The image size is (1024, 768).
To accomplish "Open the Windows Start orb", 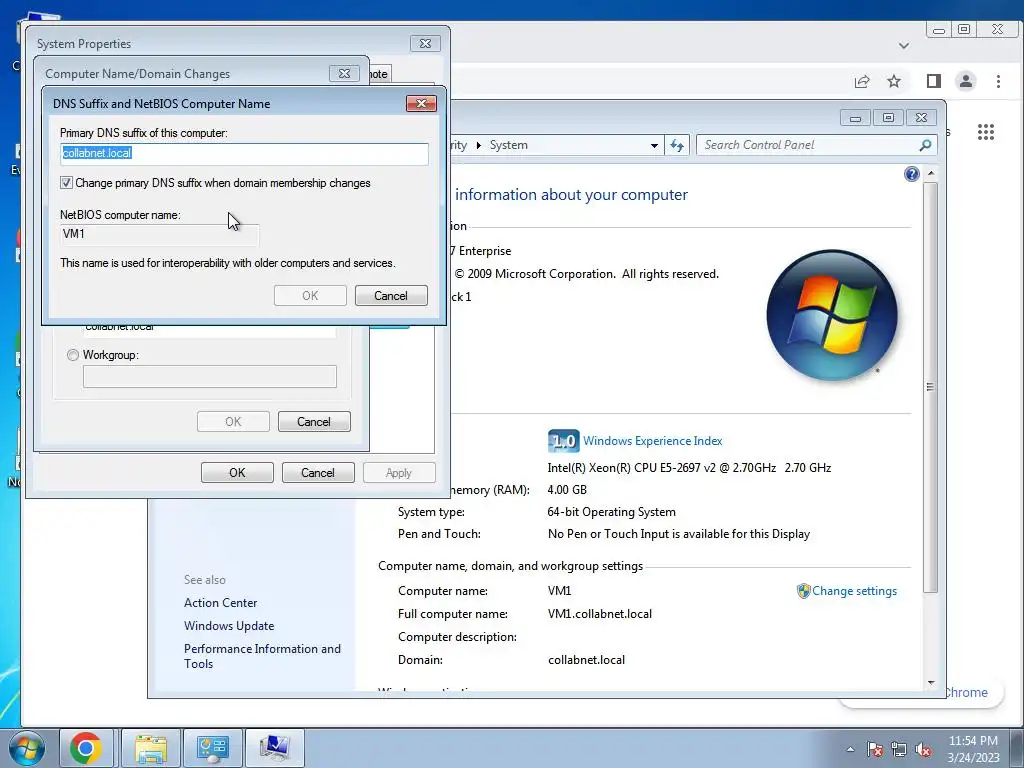I will point(27,748).
